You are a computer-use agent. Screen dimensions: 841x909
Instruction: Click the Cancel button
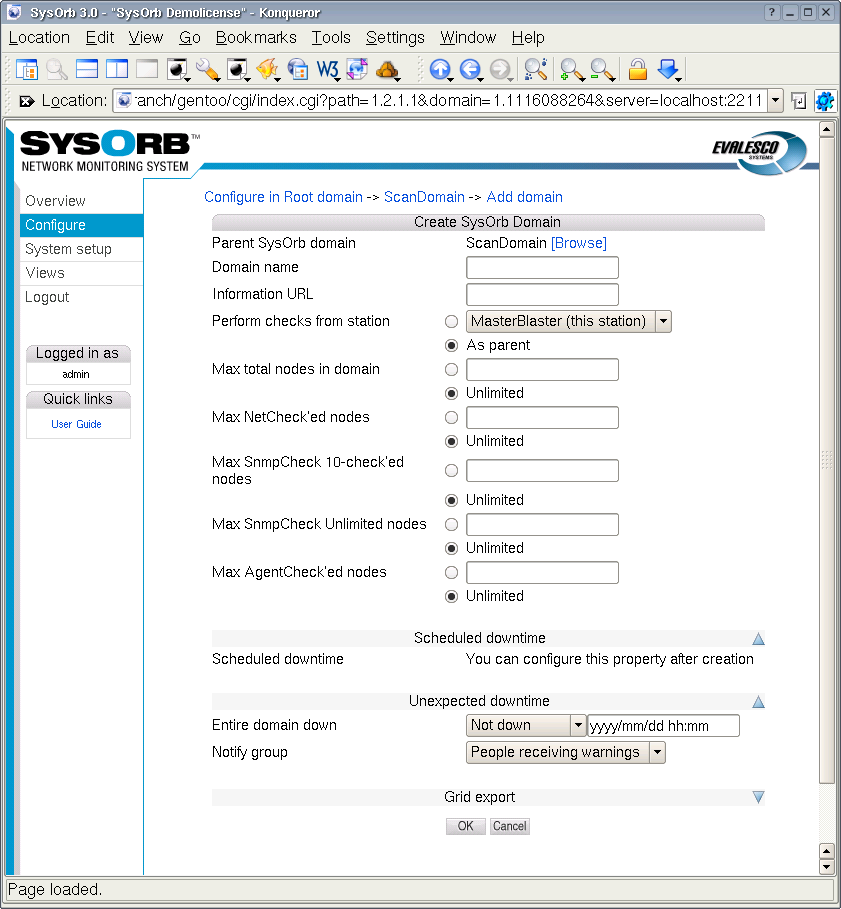509,826
